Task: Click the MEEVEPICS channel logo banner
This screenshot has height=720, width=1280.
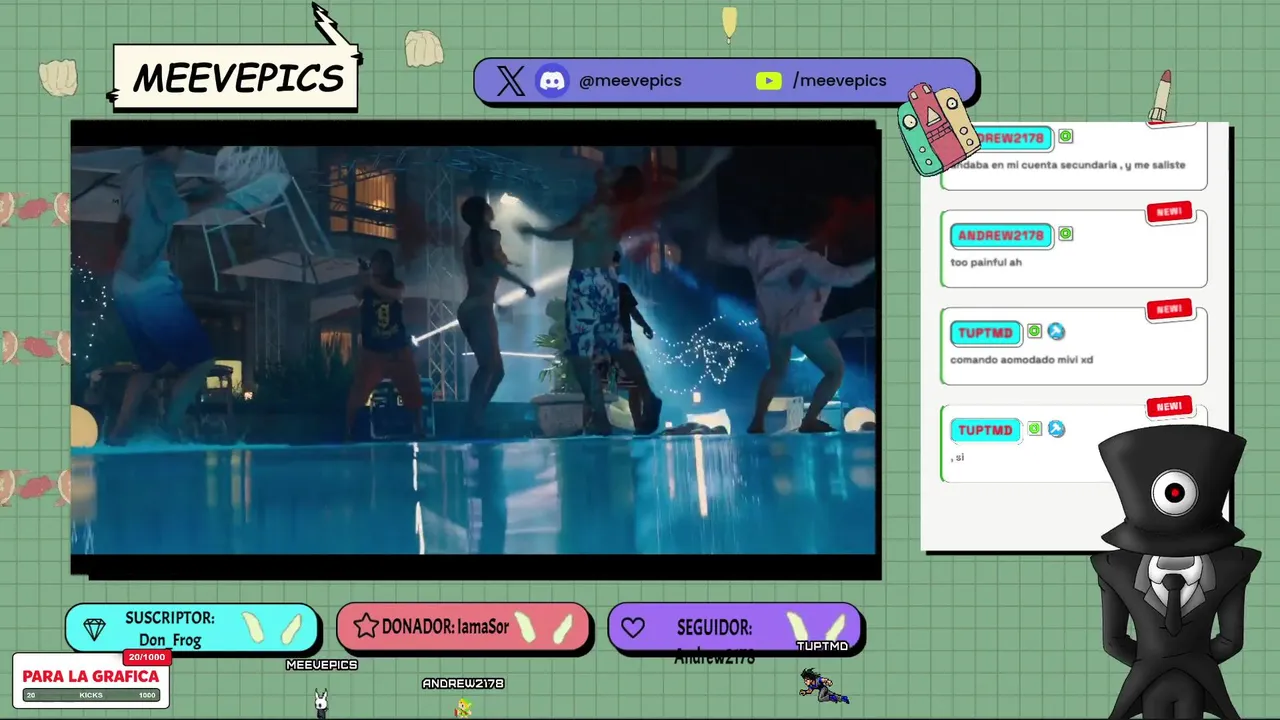Action: click(236, 77)
